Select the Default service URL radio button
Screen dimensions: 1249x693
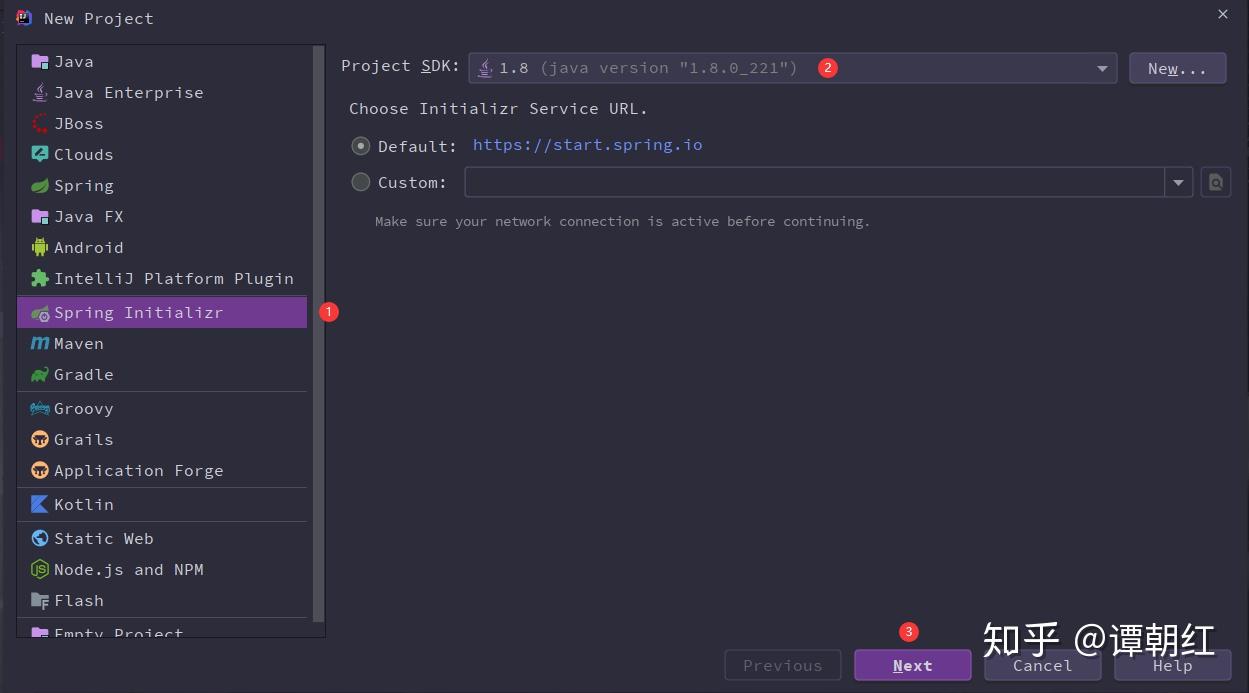[361, 146]
